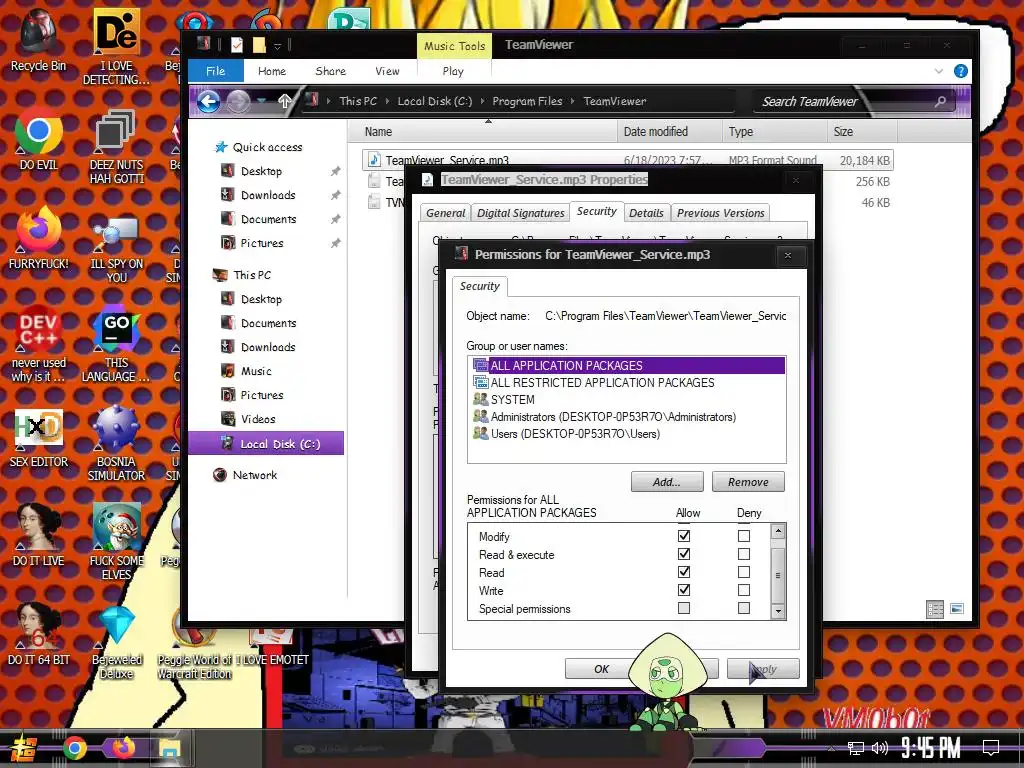This screenshot has width=1024, height=768.
Task: Click the Search TeamViewer input field
Action: pos(842,101)
